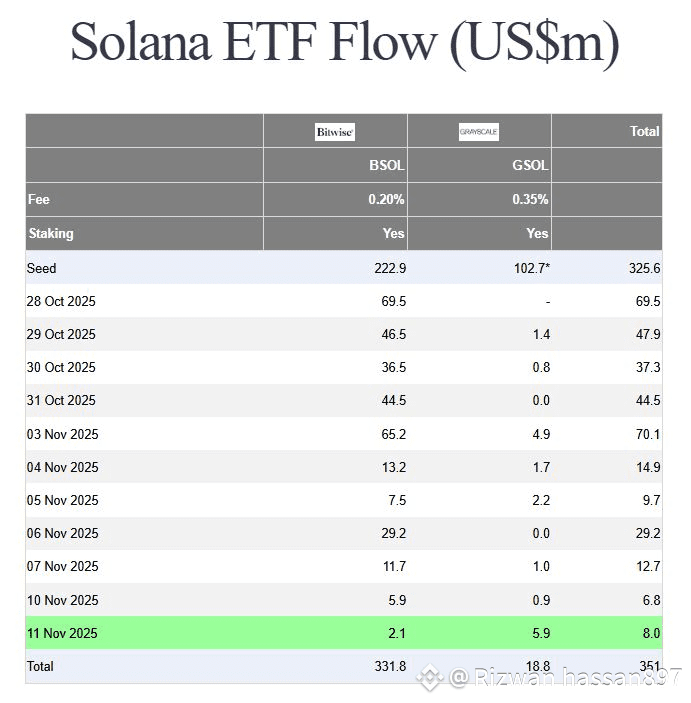Click the 03 Nov 2025 date cell
Image resolution: width=691 pixels, height=703 pixels.
pyautogui.click(x=62, y=434)
